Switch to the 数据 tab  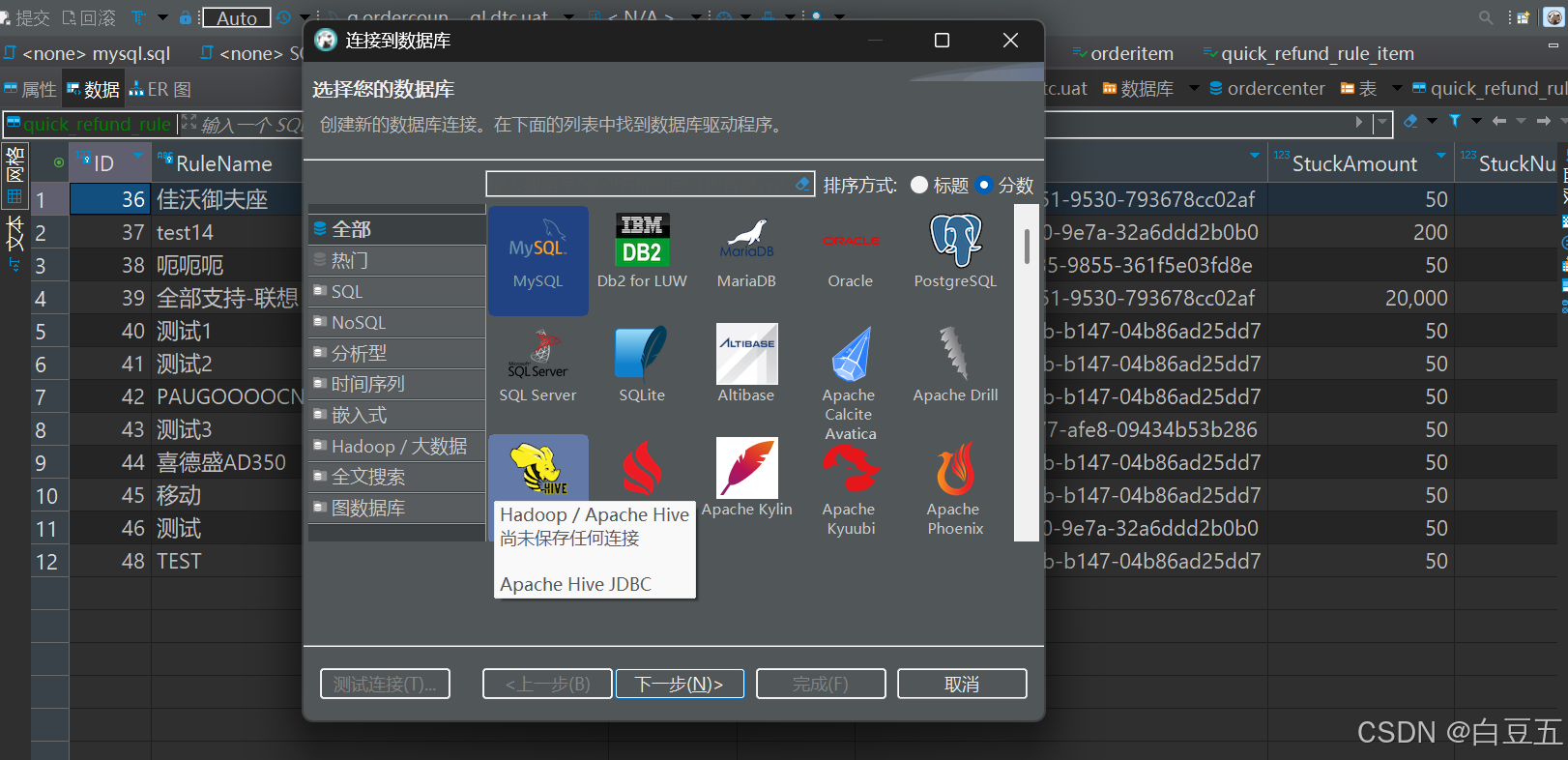(x=93, y=89)
